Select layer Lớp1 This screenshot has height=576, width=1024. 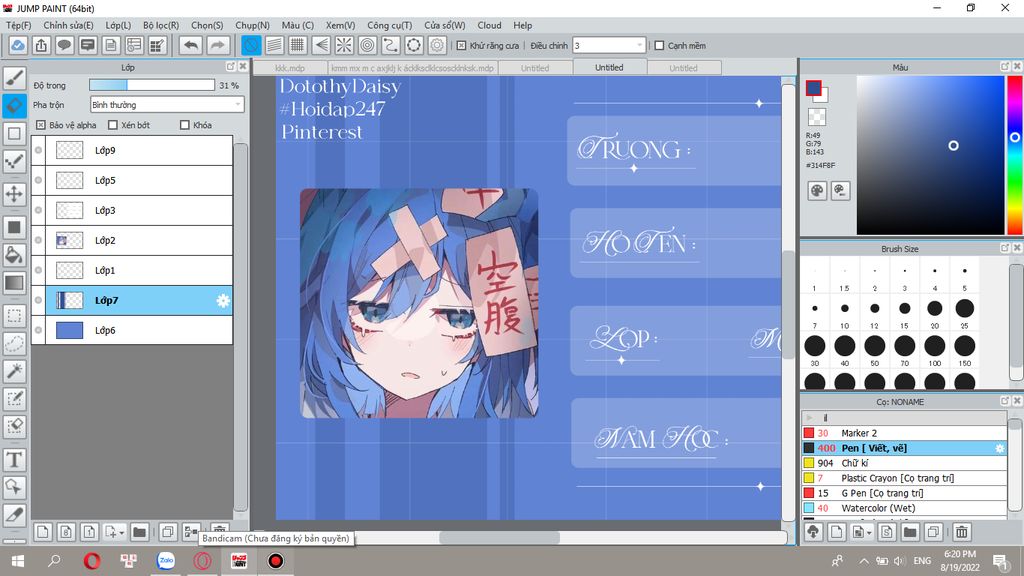coord(133,270)
